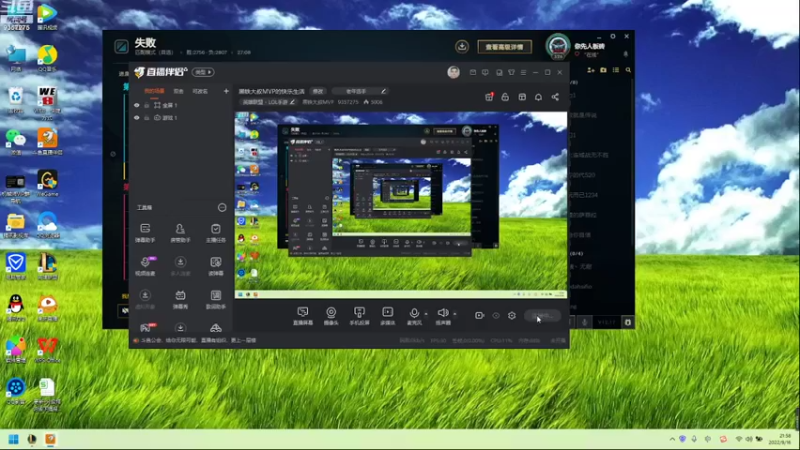The height and width of the screenshot is (450, 800).
Task: Click the download icon in game client window
Action: coord(462,46)
